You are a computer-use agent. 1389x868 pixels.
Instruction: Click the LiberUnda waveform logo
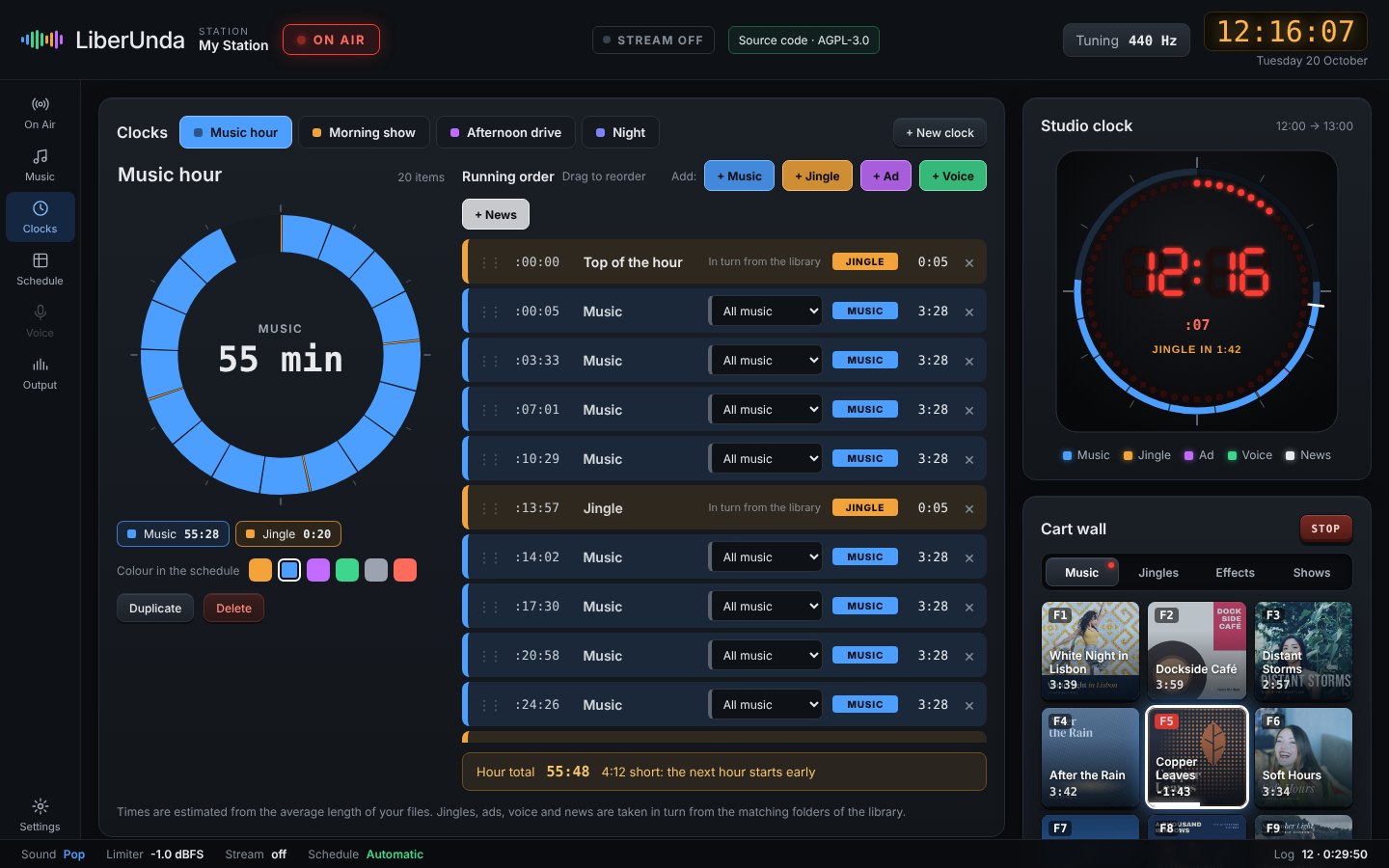click(x=41, y=40)
